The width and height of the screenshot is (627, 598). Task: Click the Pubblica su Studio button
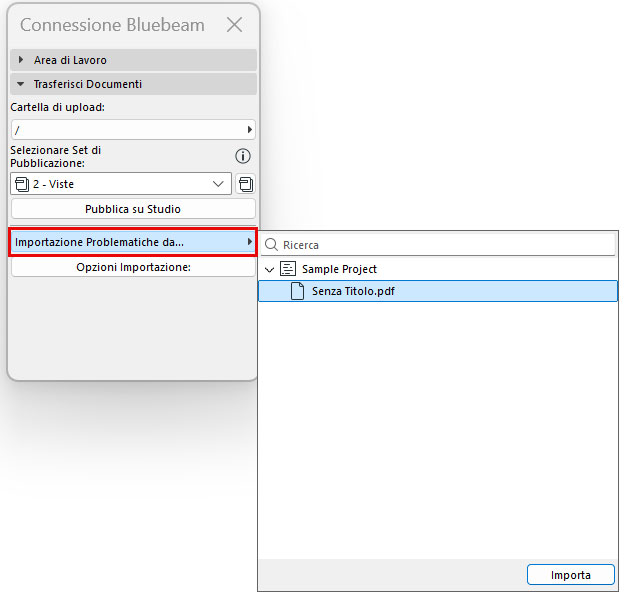[133, 209]
